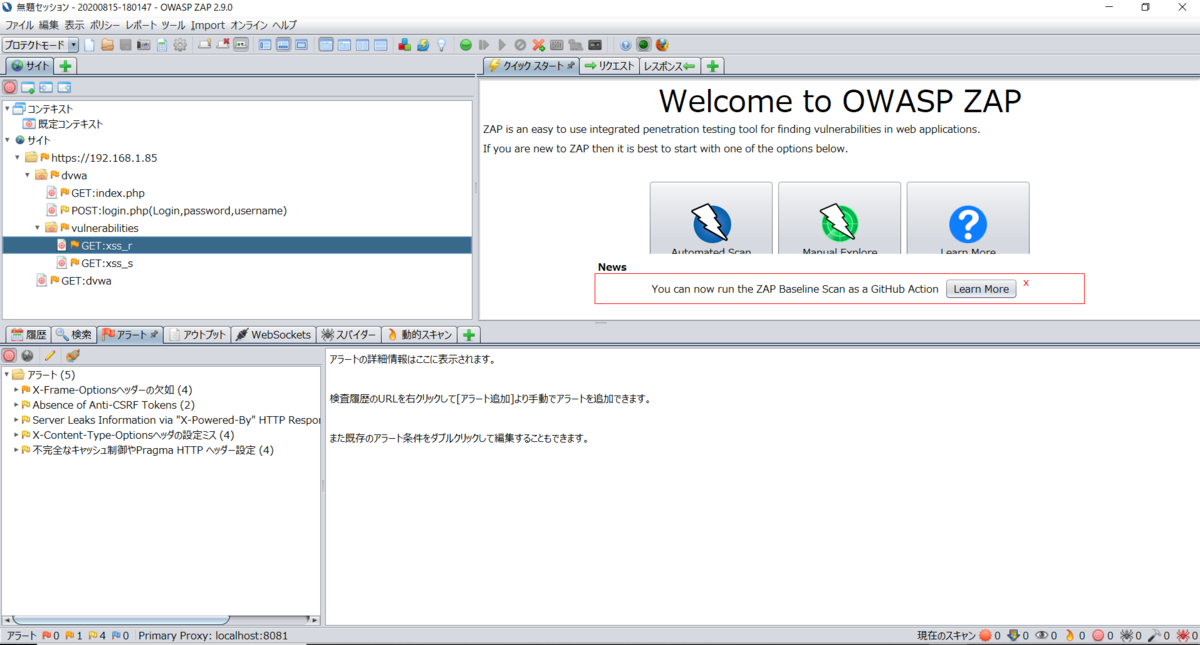This screenshot has width=1200, height=645.
Task: Open Options gear icon in toolbar
Action: [180, 45]
